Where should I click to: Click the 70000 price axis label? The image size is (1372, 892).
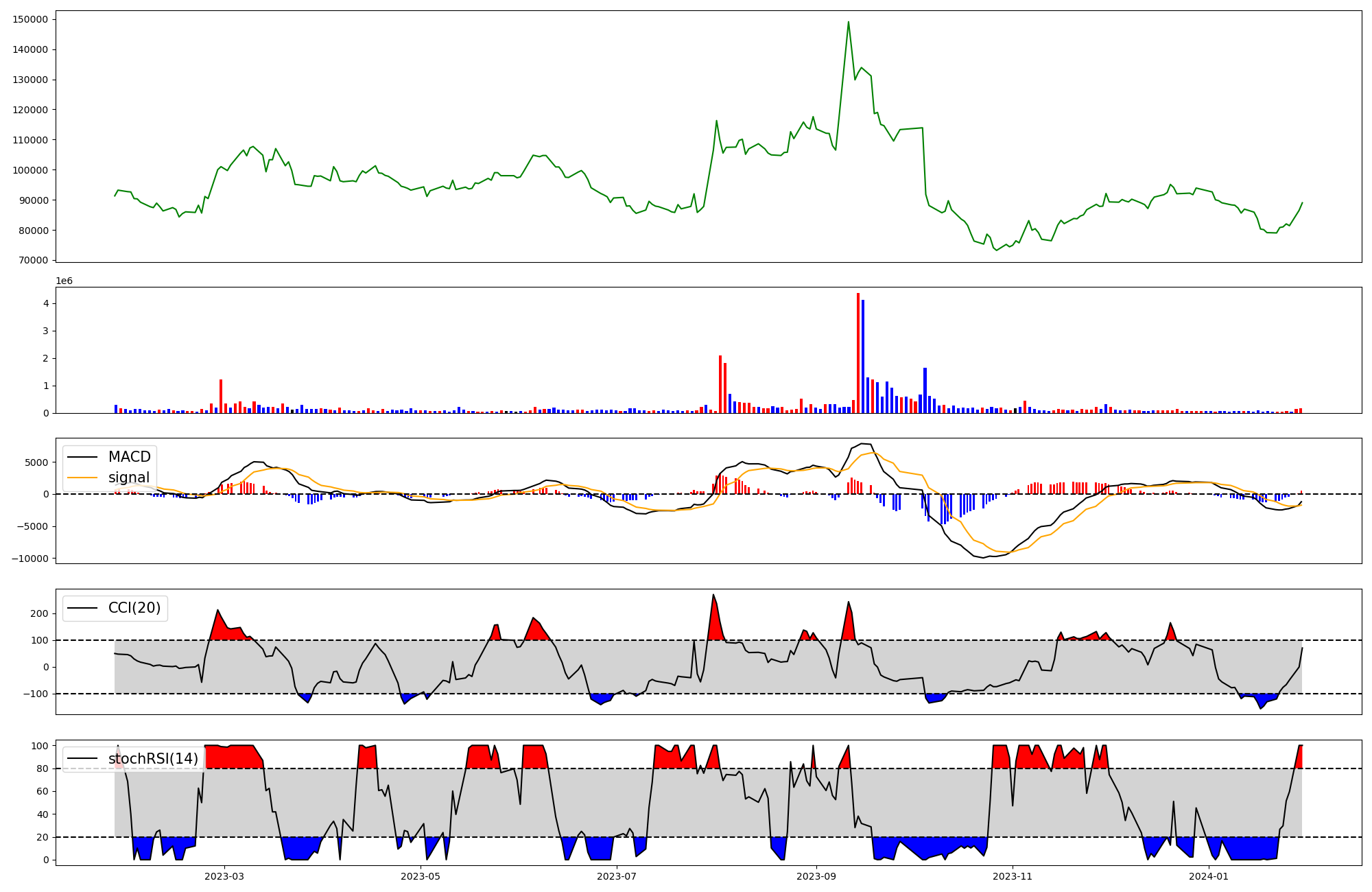coord(33,260)
